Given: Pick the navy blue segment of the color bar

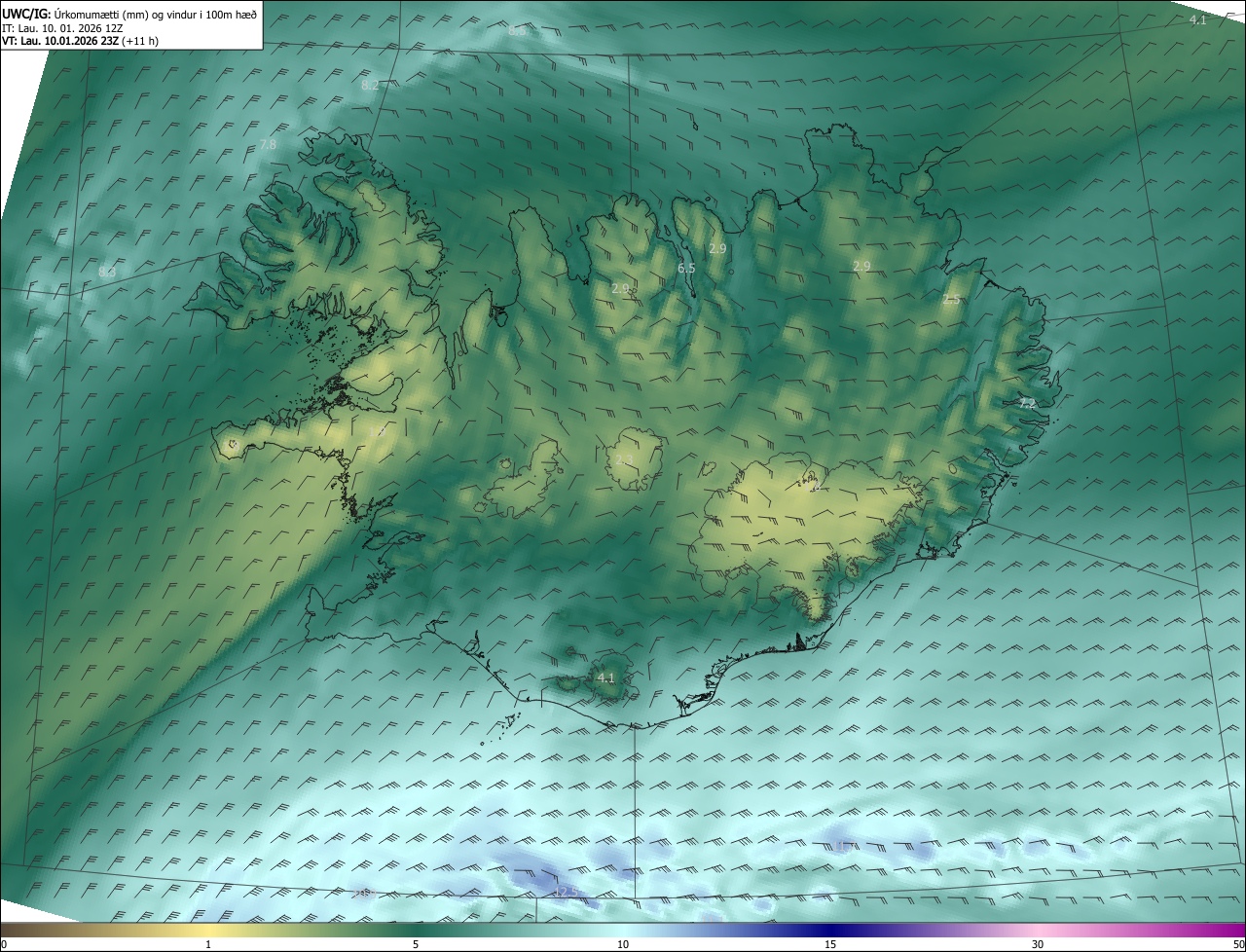Looking at the screenshot, I should pos(830,930).
